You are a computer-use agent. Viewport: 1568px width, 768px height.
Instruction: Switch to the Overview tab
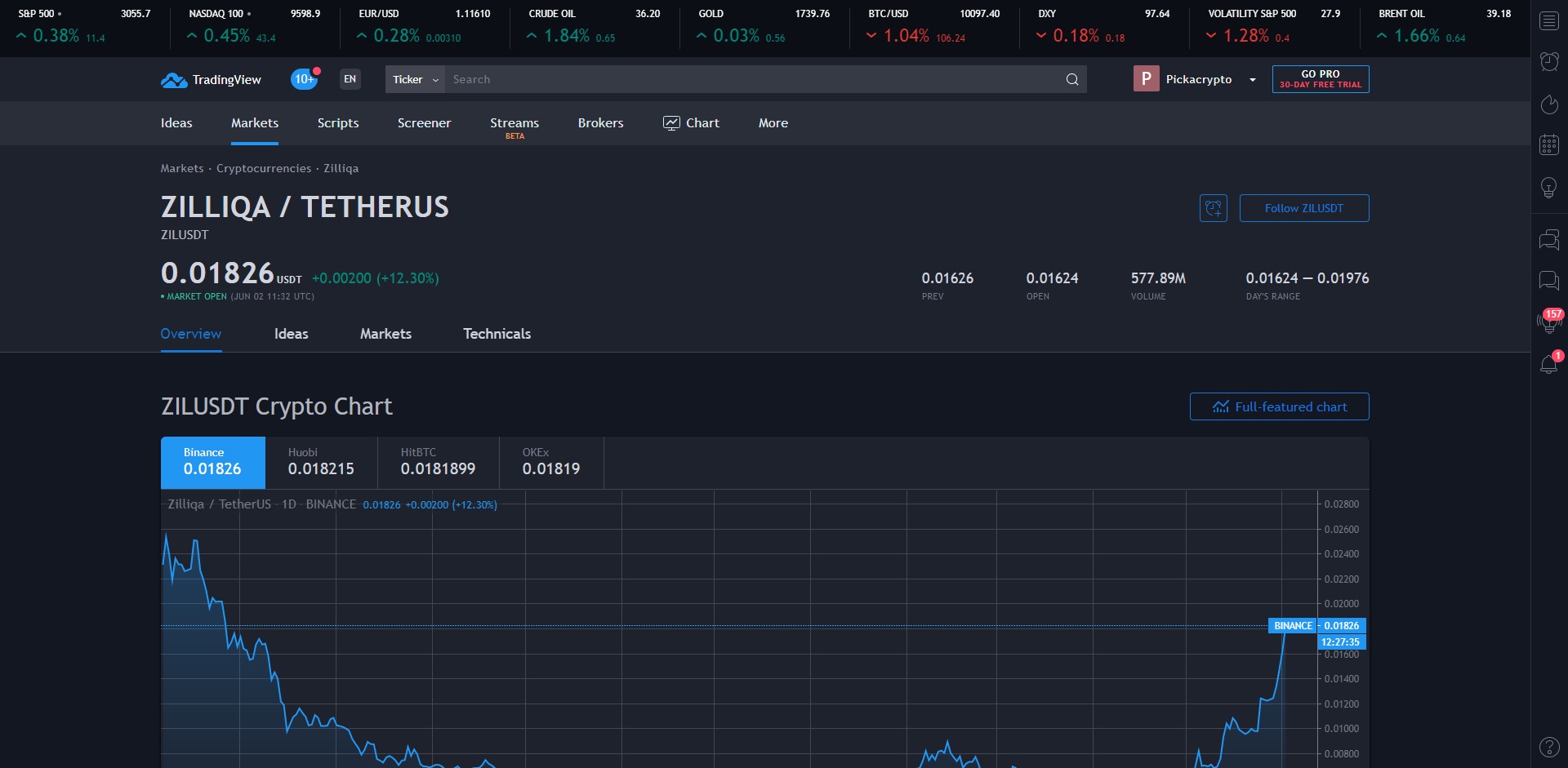[x=191, y=334]
